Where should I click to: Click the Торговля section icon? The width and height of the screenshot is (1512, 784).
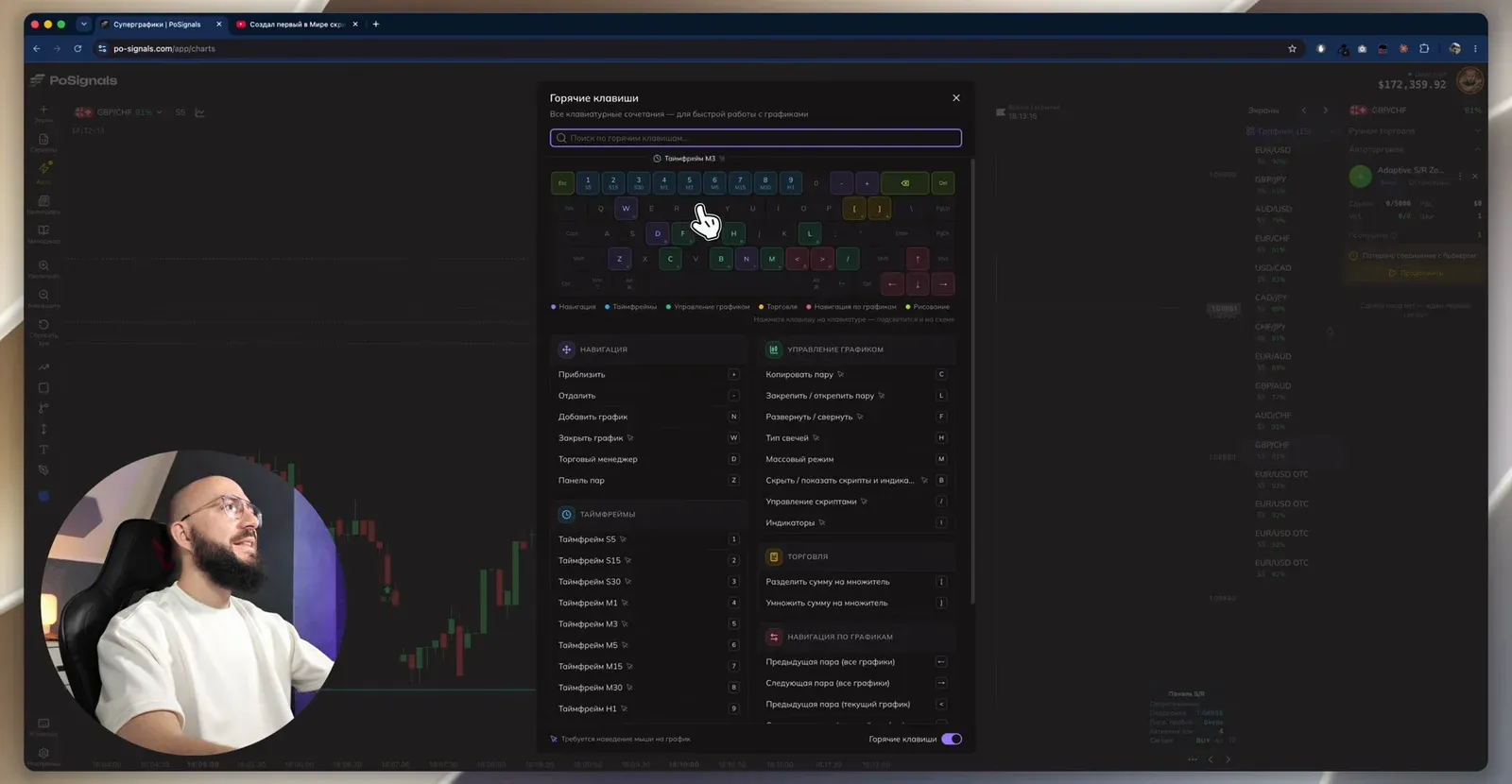(x=773, y=556)
